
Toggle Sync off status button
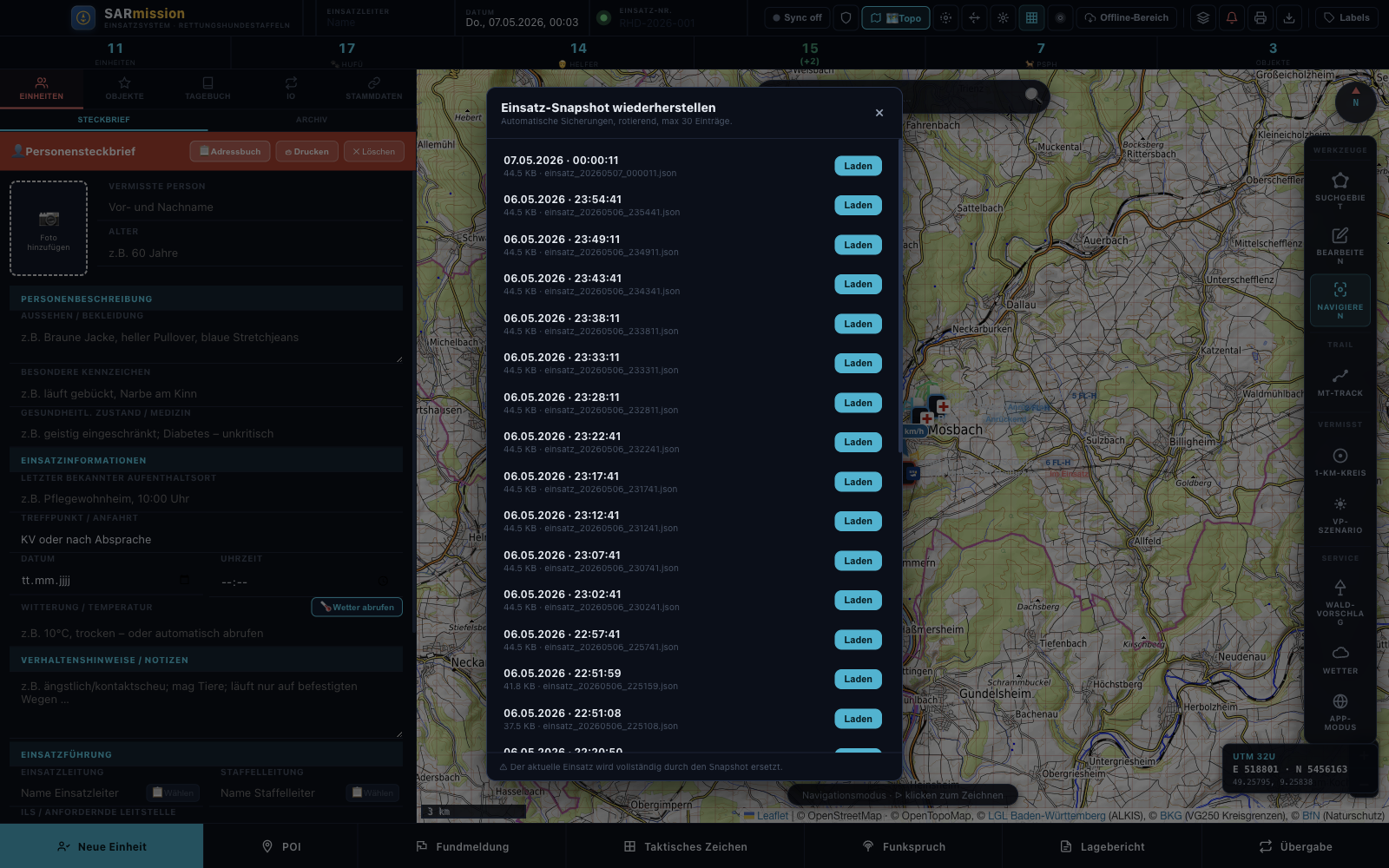point(798,17)
